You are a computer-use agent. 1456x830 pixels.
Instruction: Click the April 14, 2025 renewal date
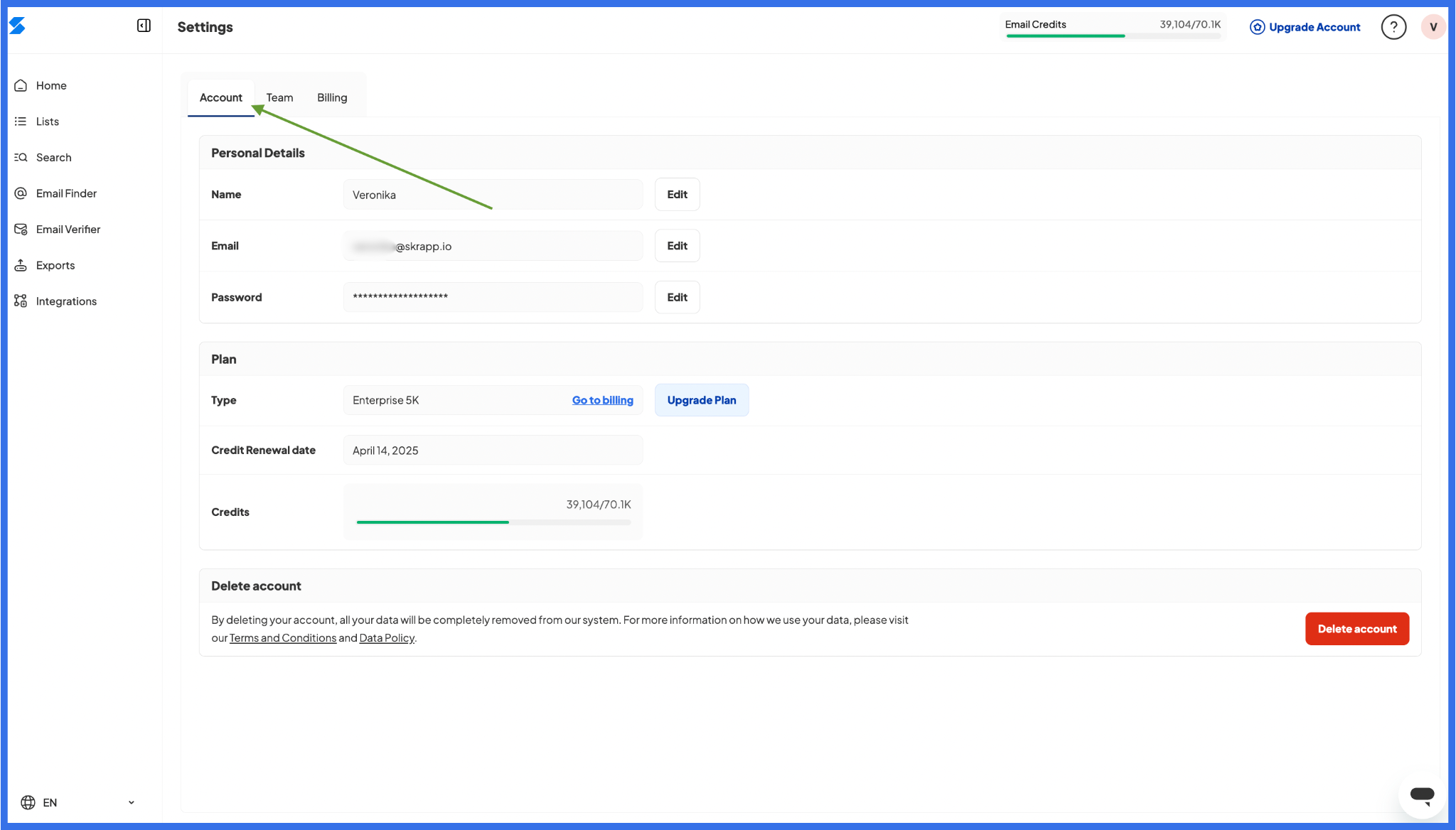[x=385, y=451]
